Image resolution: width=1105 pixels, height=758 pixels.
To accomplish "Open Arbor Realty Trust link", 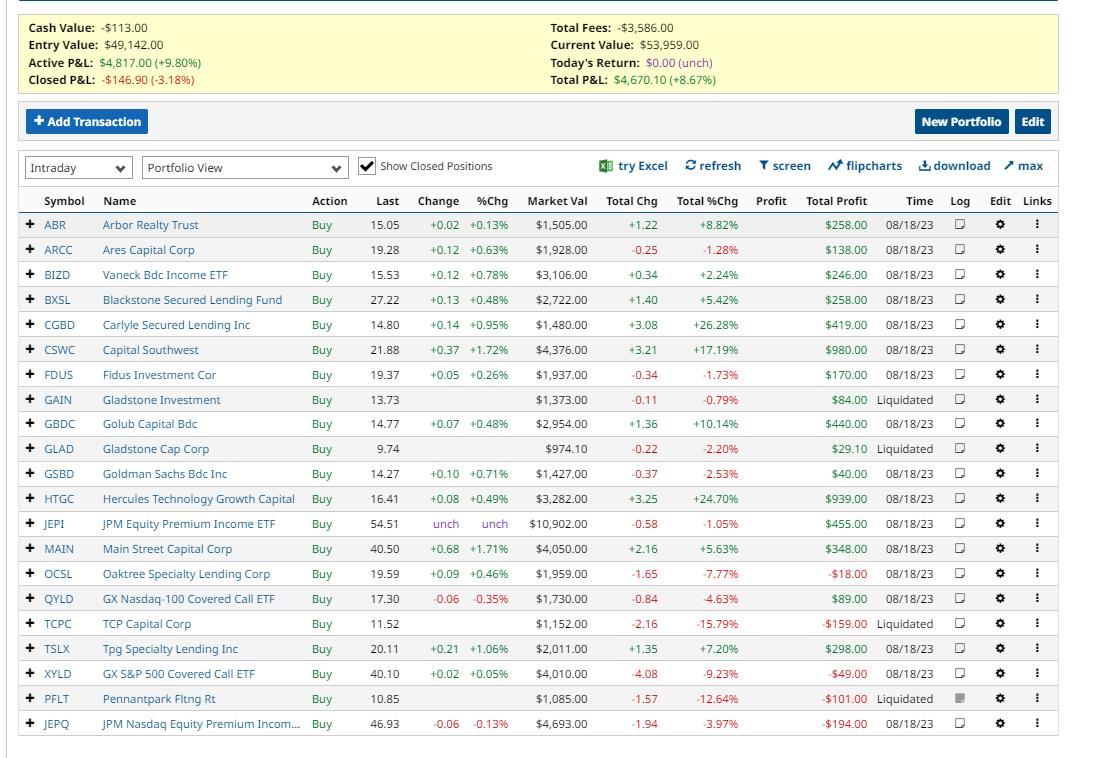I will point(150,225).
